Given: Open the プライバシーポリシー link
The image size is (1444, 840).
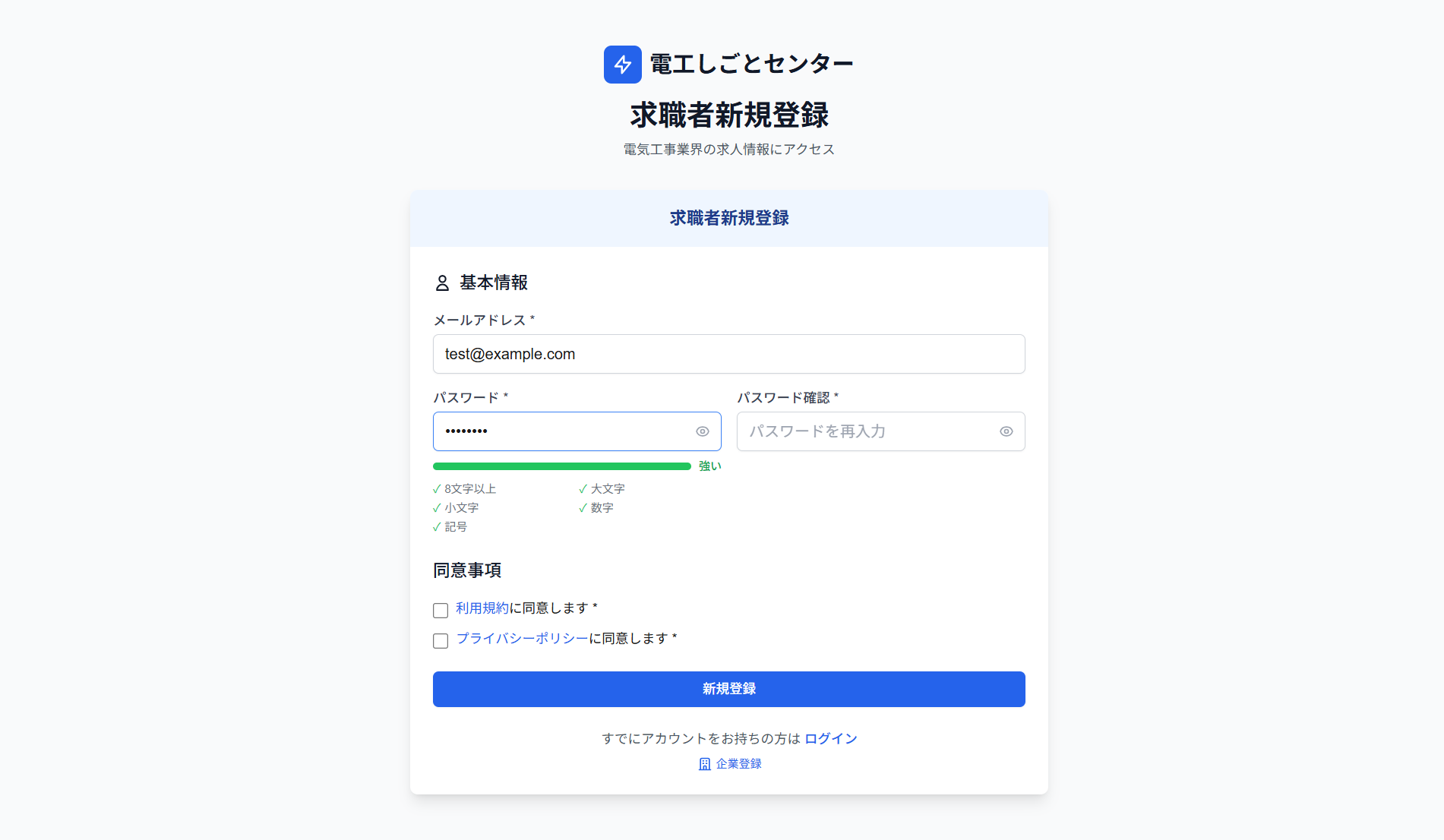Looking at the screenshot, I should click(x=523, y=639).
